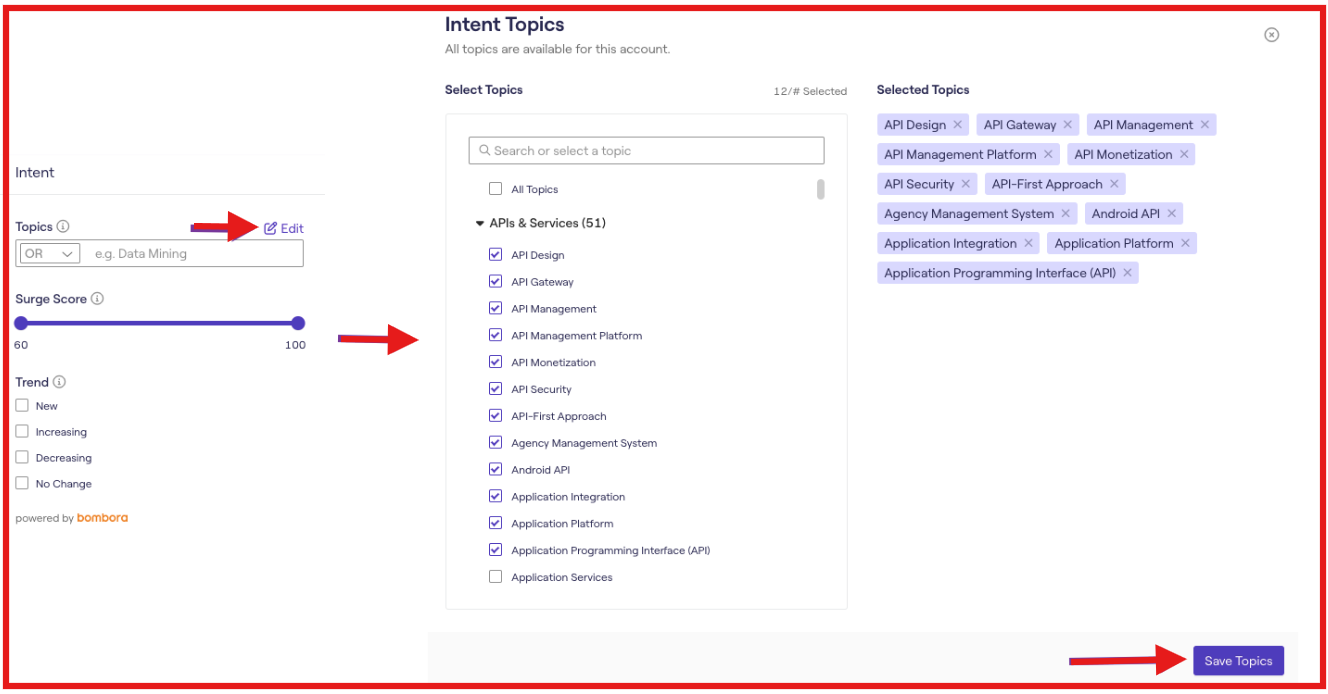Uncheck API-First Approach checkbox
1328x694 pixels.
tap(495, 416)
